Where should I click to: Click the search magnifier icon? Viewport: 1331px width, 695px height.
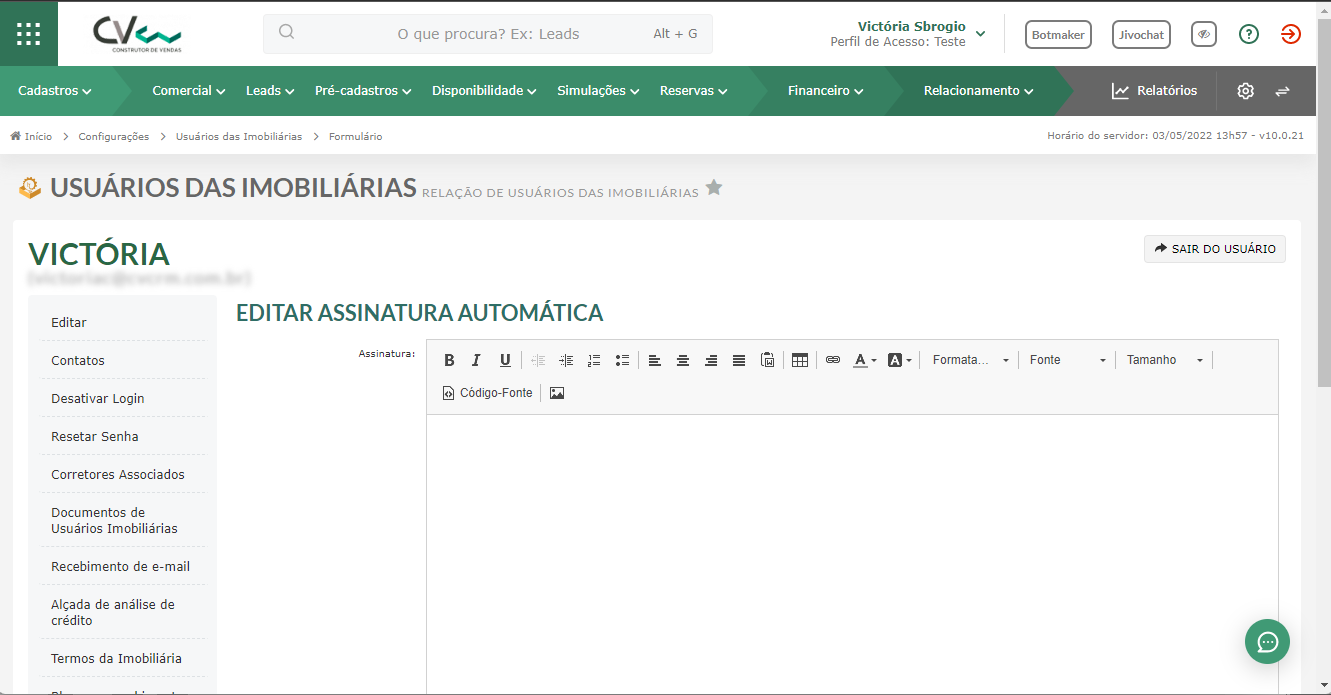287,32
